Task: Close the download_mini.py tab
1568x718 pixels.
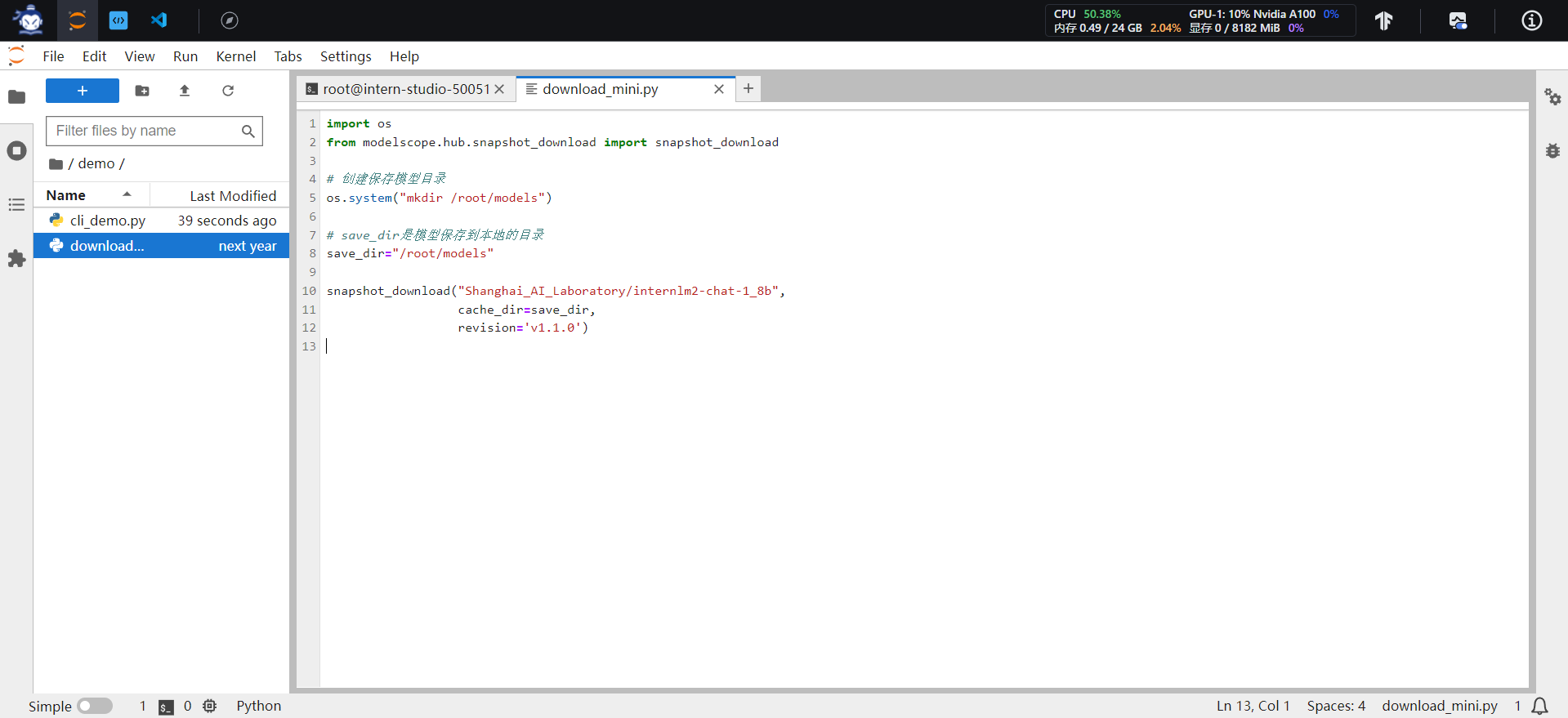Action: click(719, 89)
